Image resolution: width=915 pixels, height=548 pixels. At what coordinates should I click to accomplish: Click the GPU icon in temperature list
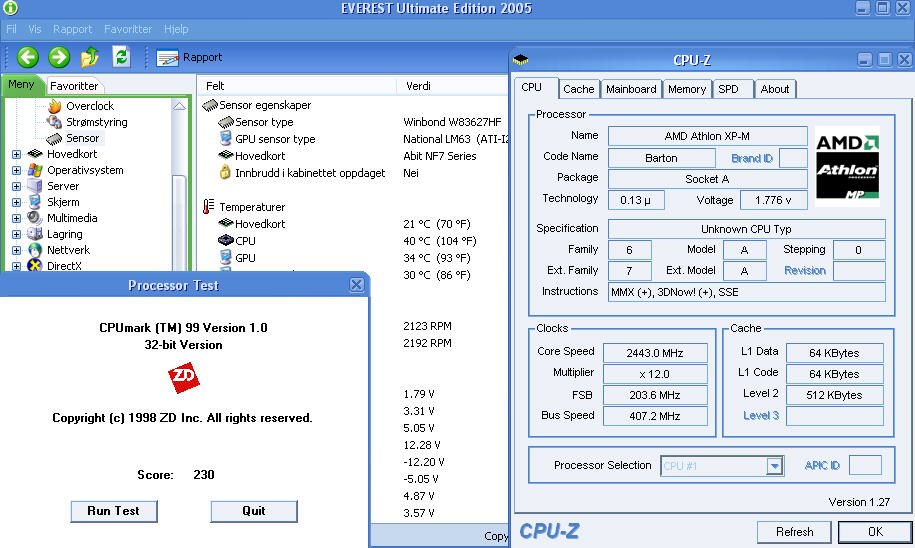(x=226, y=257)
